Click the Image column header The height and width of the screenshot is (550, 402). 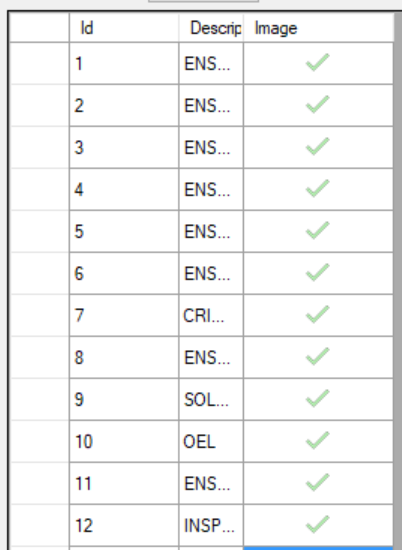318,28
